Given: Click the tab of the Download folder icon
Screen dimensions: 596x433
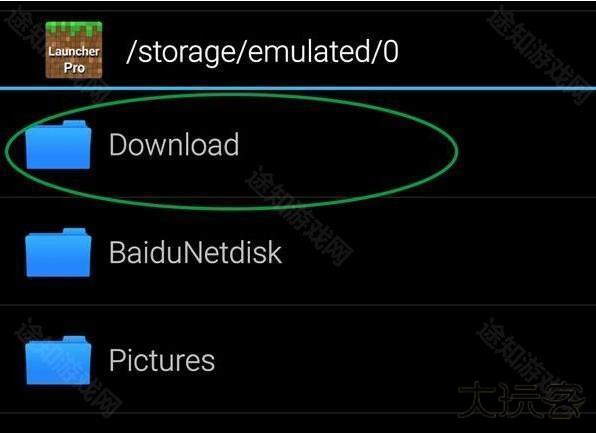Looking at the screenshot, I should (74, 124).
